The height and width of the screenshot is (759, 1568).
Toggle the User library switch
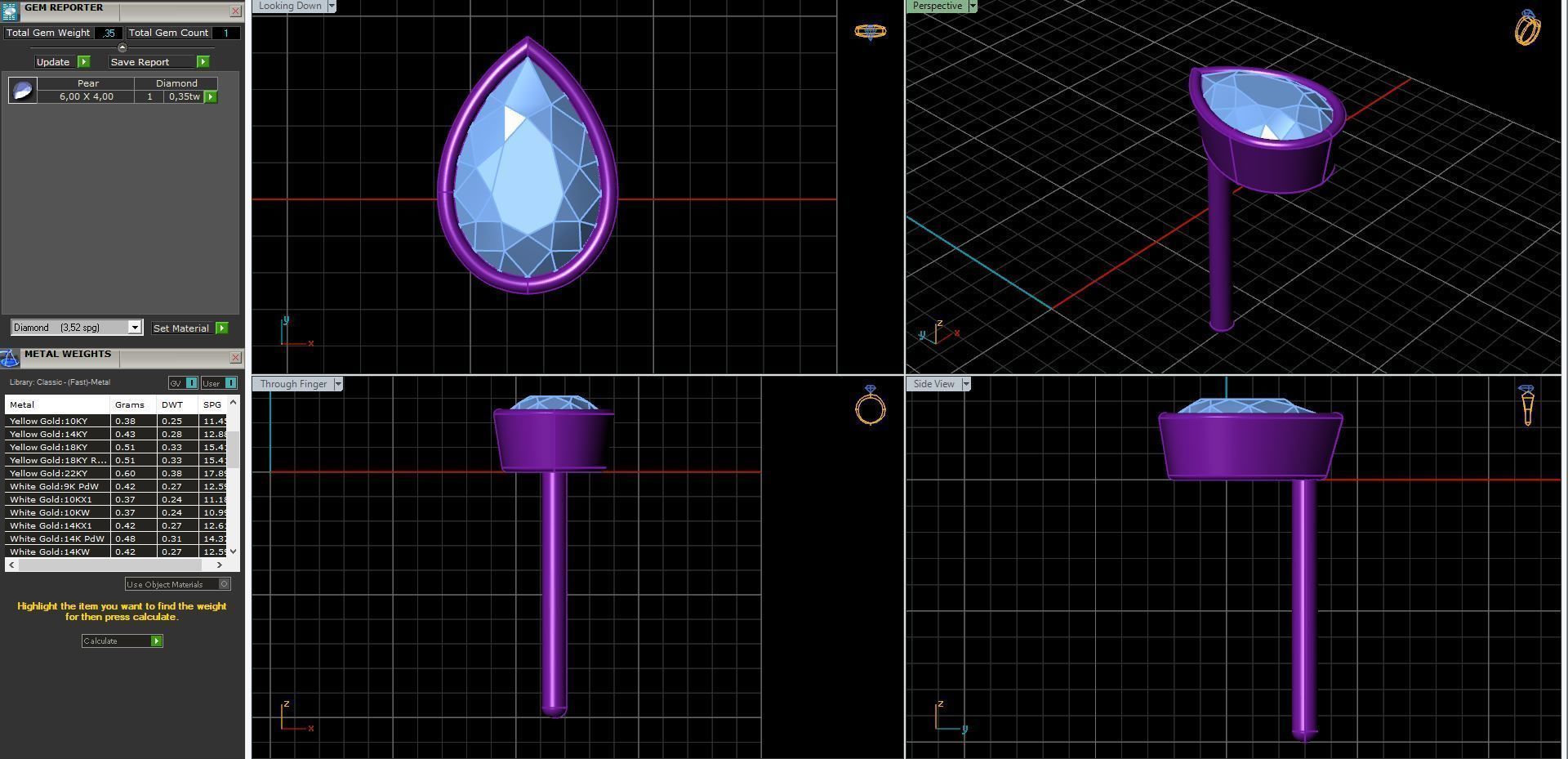click(x=219, y=383)
